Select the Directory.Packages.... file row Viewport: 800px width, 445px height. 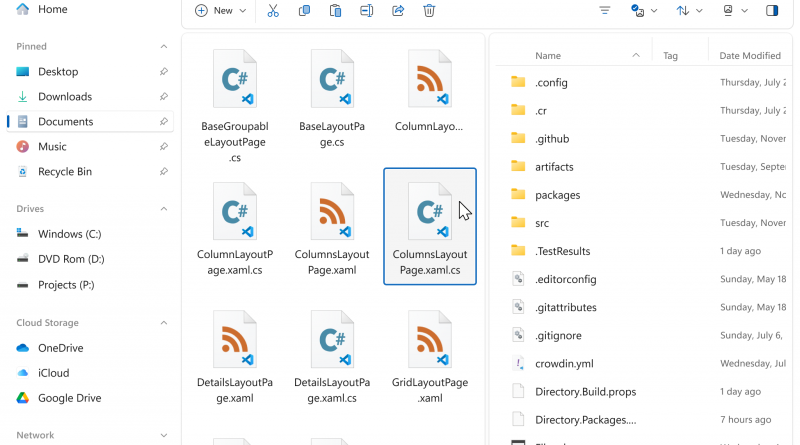click(644, 419)
